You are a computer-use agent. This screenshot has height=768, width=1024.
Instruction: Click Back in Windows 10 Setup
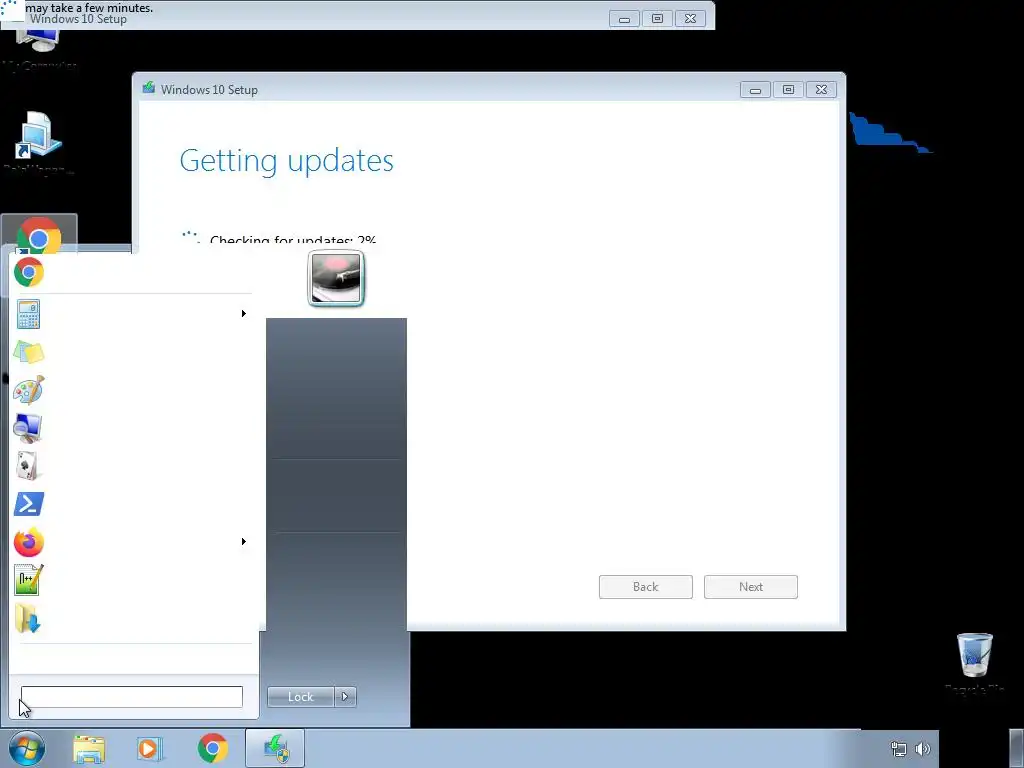point(646,587)
